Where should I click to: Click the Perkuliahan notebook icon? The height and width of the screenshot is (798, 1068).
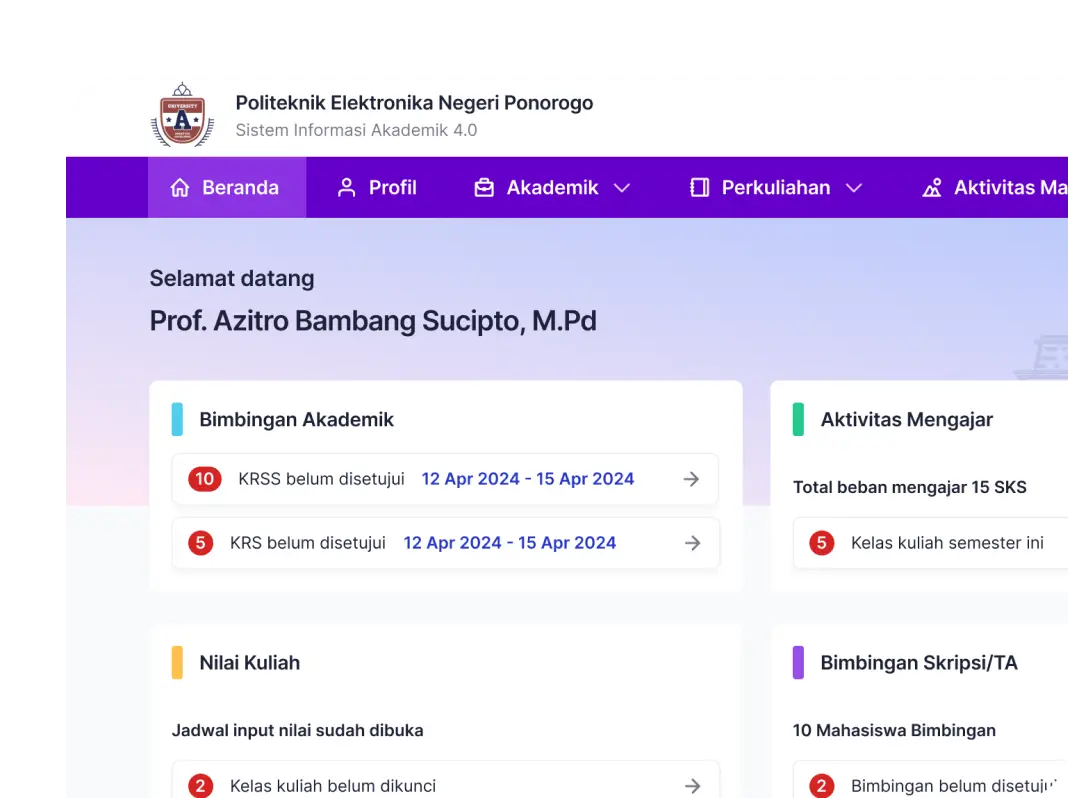[700, 187]
